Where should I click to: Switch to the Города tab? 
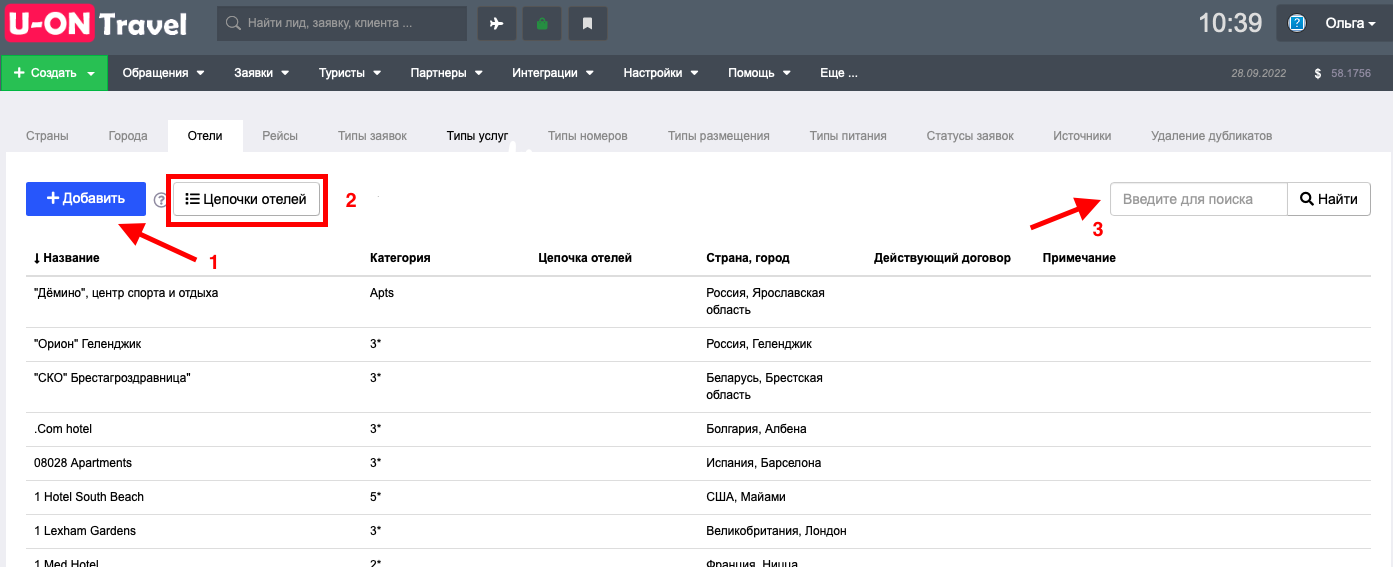pos(128,136)
